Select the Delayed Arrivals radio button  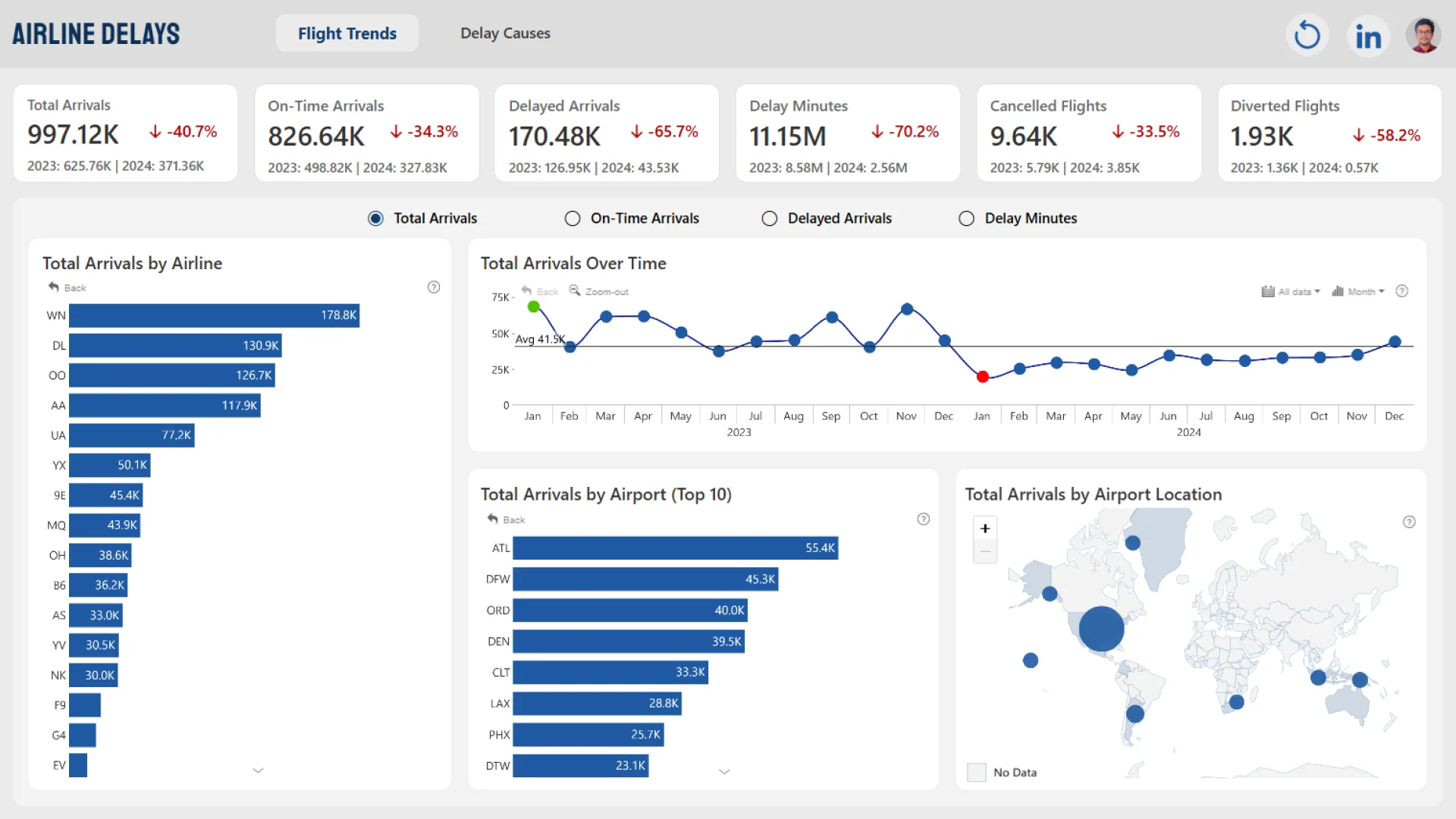(x=769, y=218)
